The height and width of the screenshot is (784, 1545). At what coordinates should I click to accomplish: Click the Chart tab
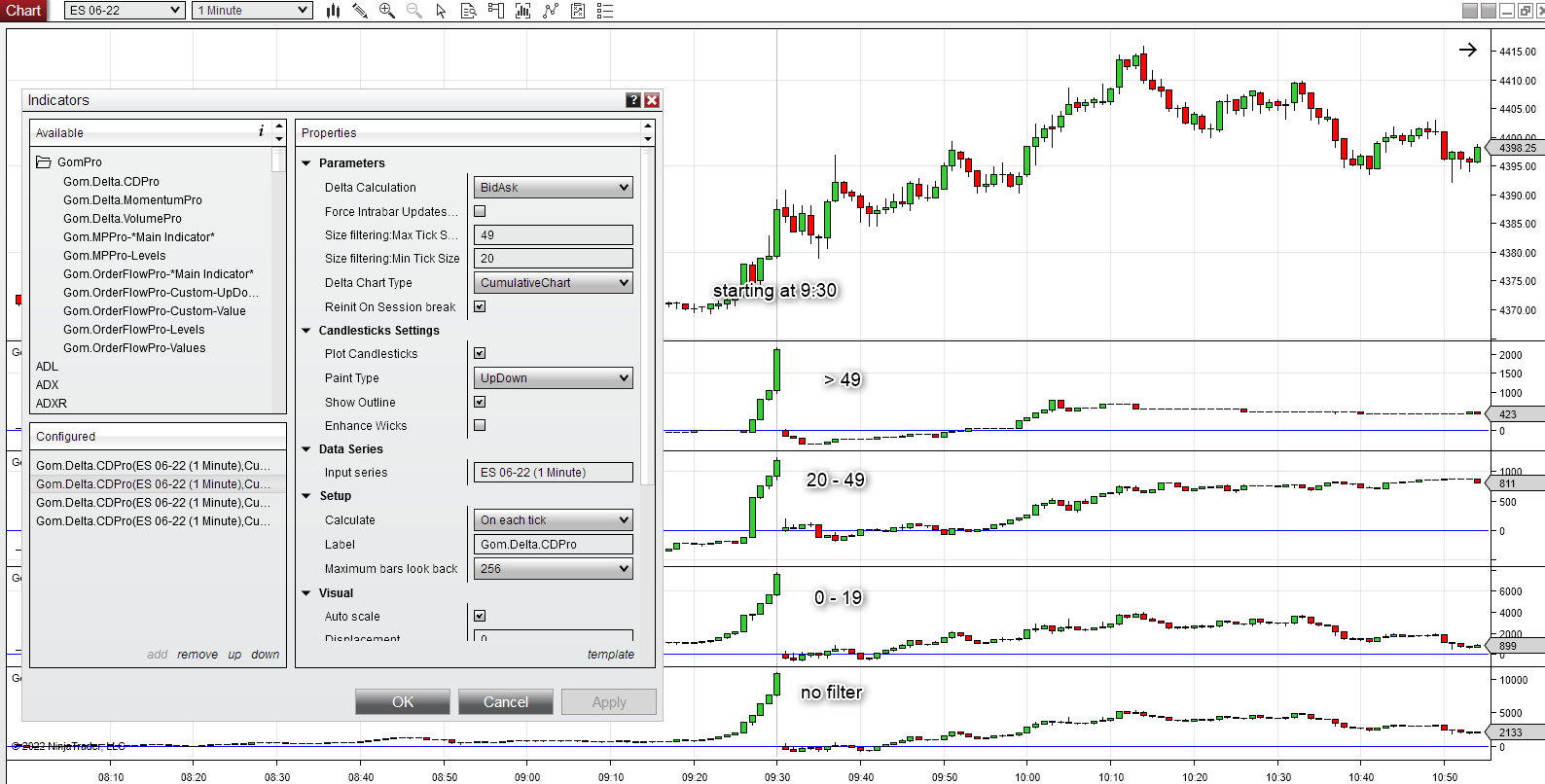[23, 11]
